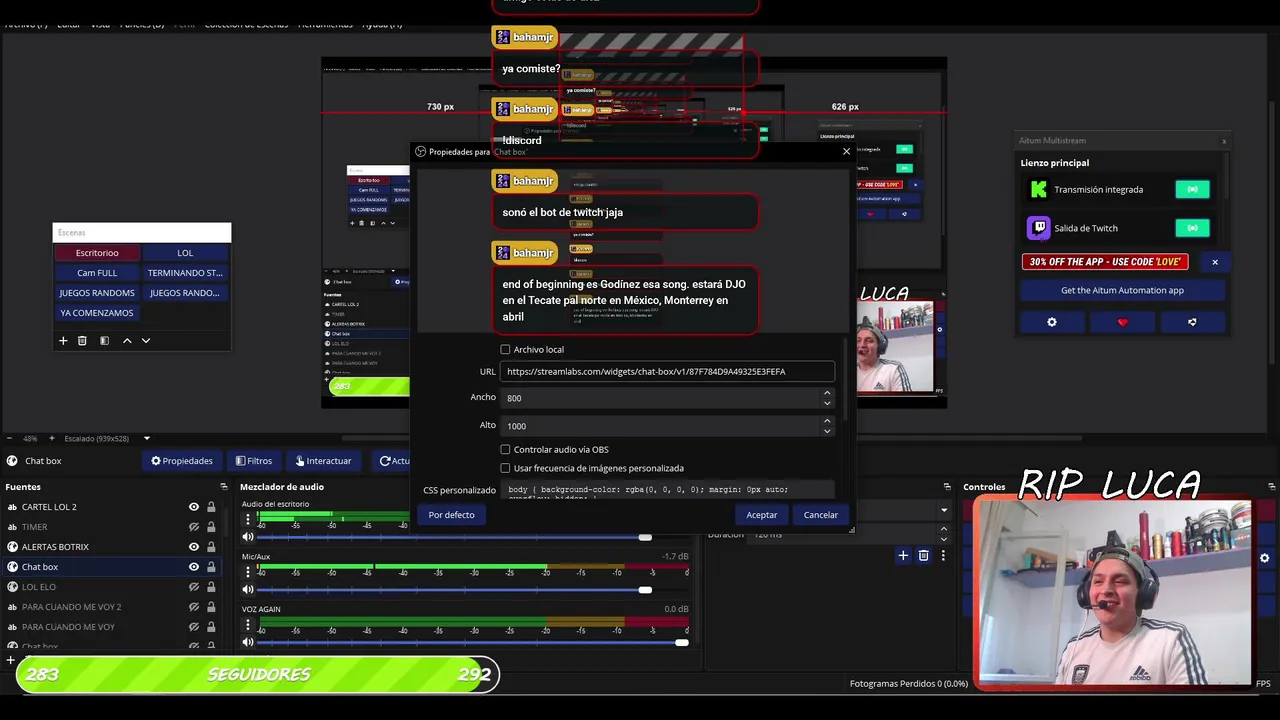Open scene filters icon in Escenas panel
Screen dimensions: 1280x720
point(104,341)
